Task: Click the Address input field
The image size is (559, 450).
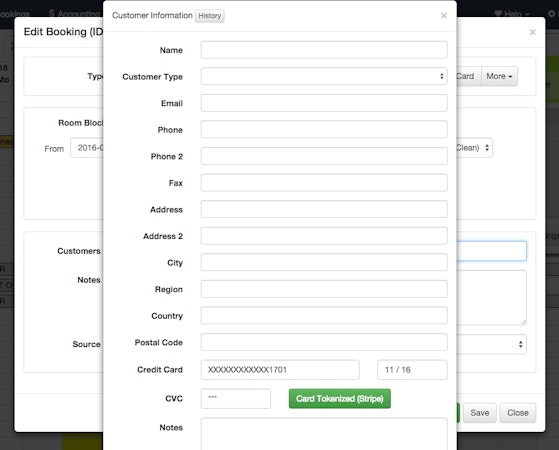Action: (x=324, y=209)
